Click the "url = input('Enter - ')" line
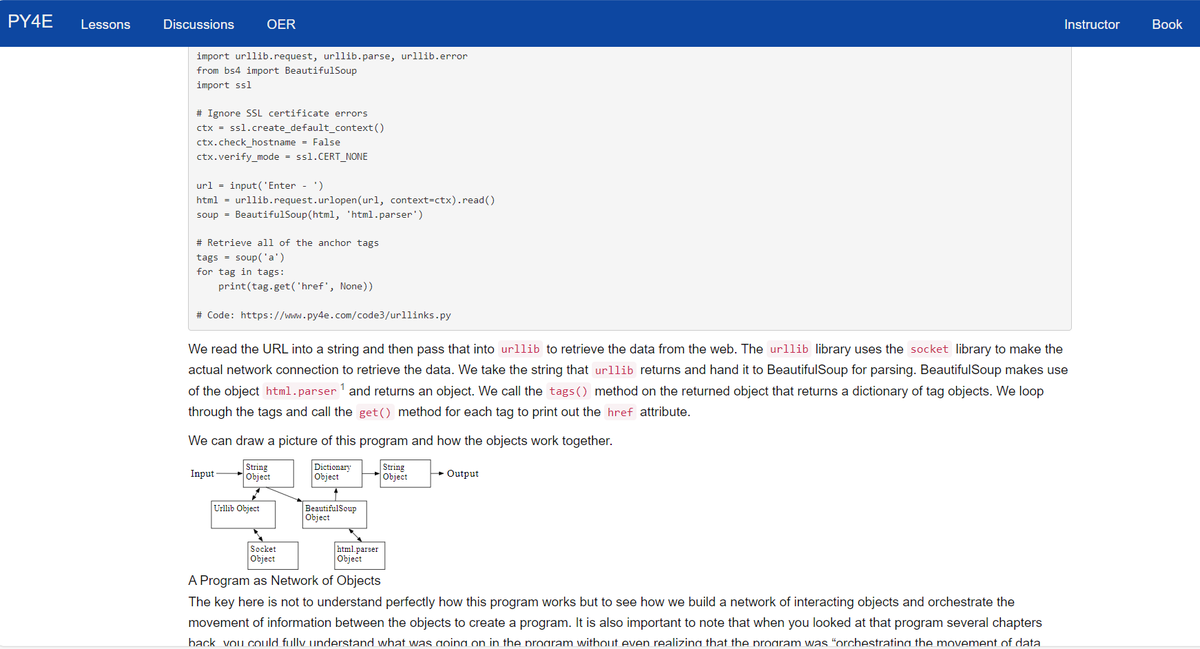The width and height of the screenshot is (1200, 649). click(x=260, y=185)
